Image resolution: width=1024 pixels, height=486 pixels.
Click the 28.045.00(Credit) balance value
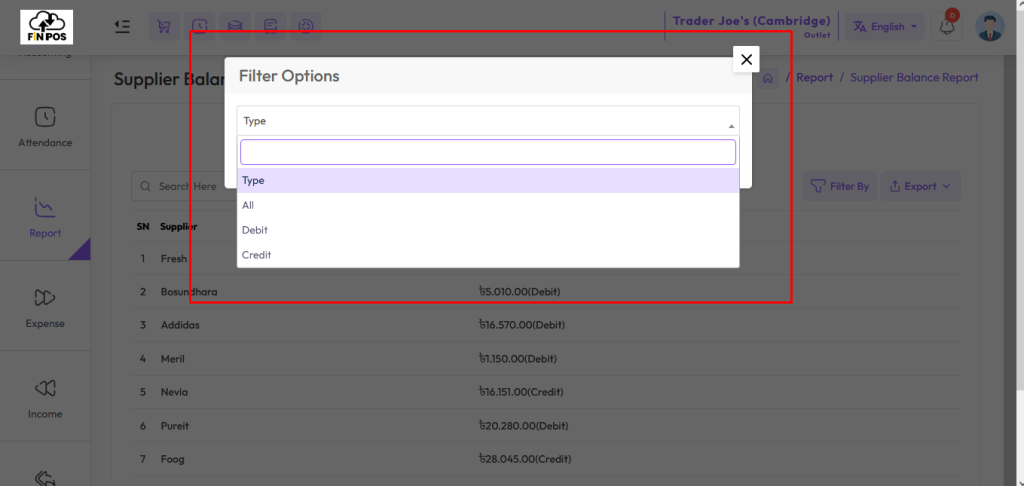[x=524, y=459]
